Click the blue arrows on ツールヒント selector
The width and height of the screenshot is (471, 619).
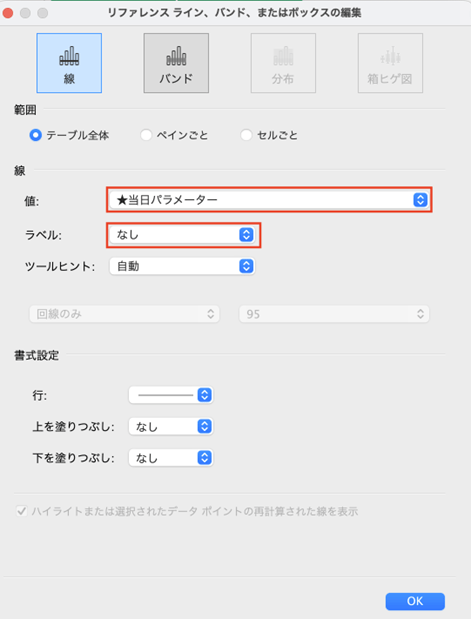246,266
